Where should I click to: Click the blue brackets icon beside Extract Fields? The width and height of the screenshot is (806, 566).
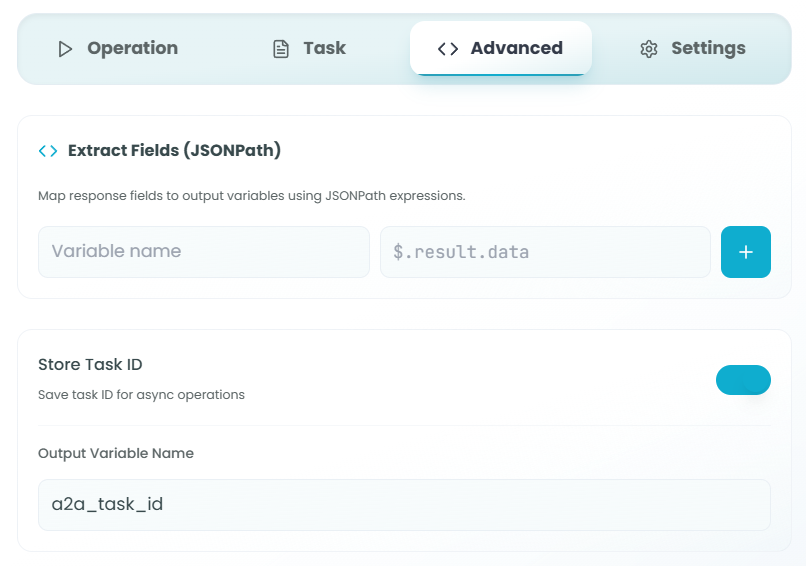click(x=48, y=151)
